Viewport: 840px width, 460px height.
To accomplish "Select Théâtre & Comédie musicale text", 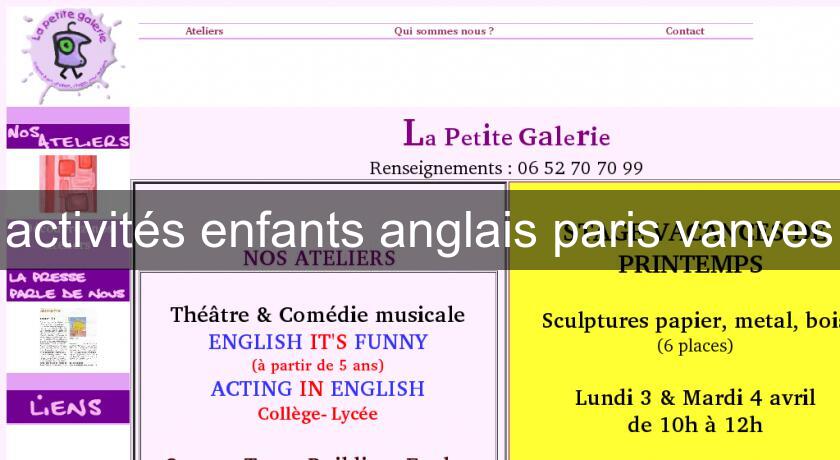I will pyautogui.click(x=317, y=315).
